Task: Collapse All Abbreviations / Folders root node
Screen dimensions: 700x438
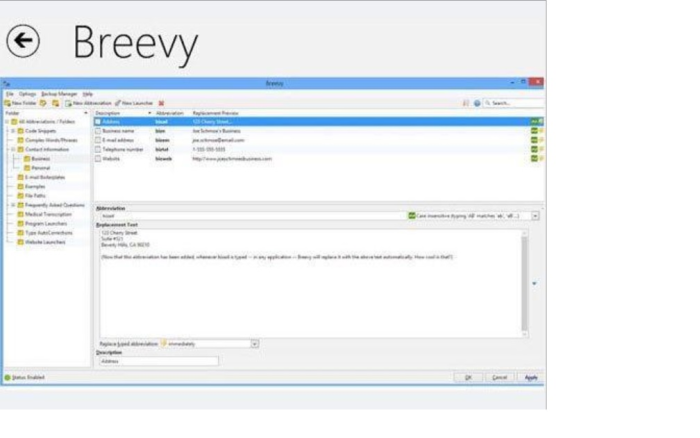Action: coord(7,121)
